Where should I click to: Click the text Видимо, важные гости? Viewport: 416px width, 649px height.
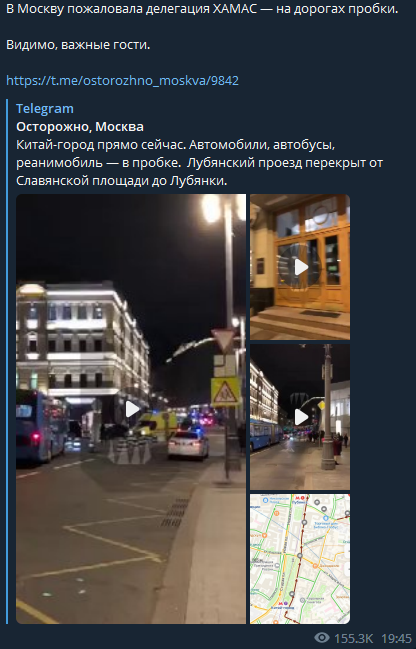78,45
